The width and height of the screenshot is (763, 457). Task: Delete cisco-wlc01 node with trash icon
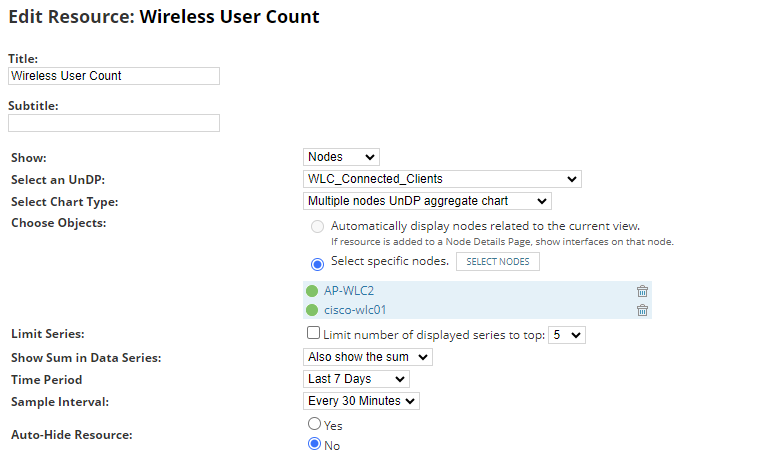pos(642,310)
